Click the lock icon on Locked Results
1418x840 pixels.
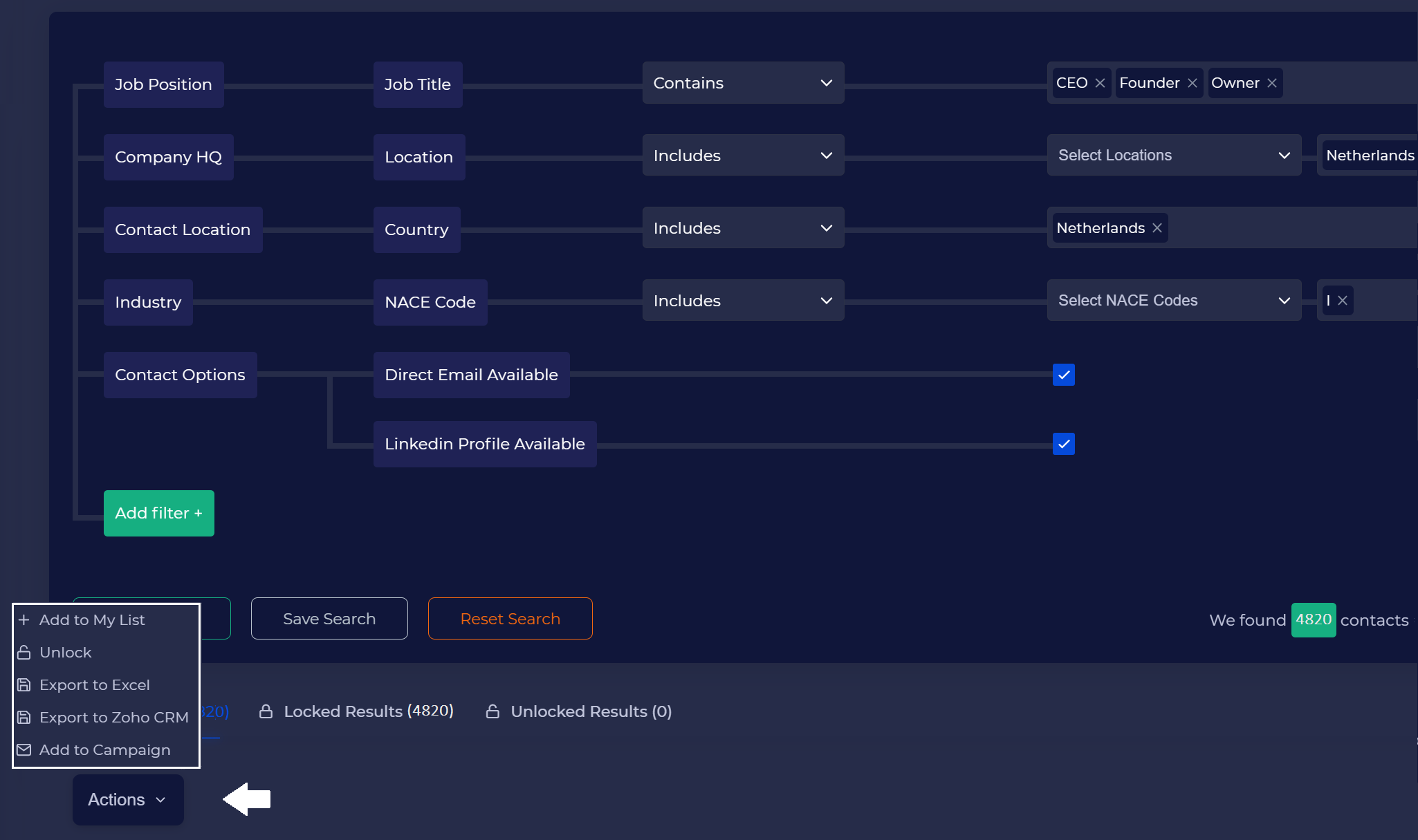(266, 711)
